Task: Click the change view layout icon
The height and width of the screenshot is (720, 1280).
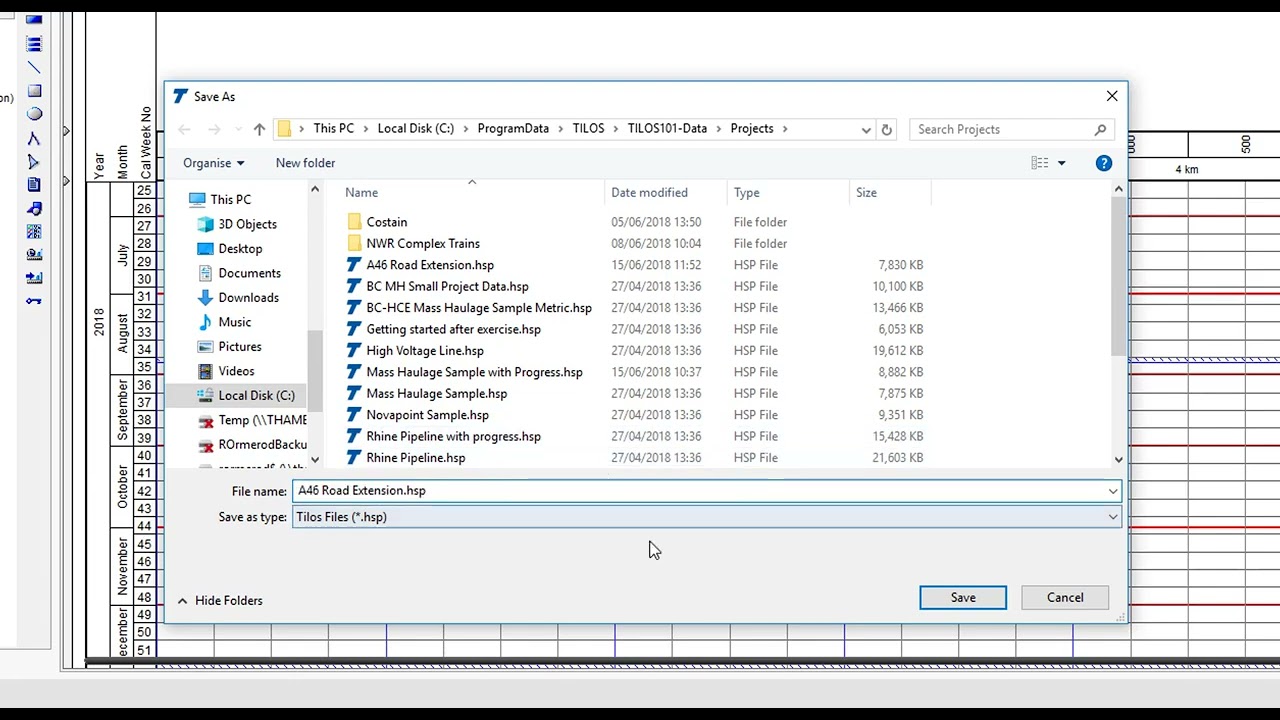Action: point(1040,163)
